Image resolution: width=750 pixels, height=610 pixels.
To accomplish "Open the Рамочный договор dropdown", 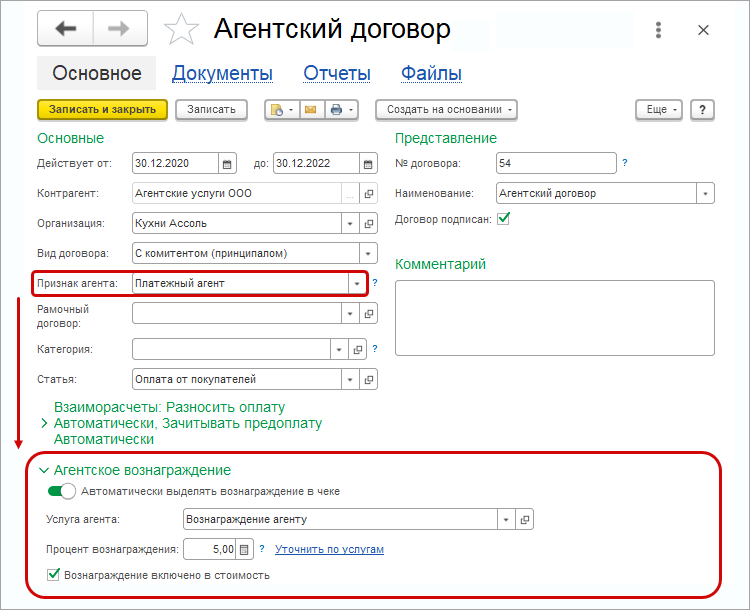I will pos(350,314).
